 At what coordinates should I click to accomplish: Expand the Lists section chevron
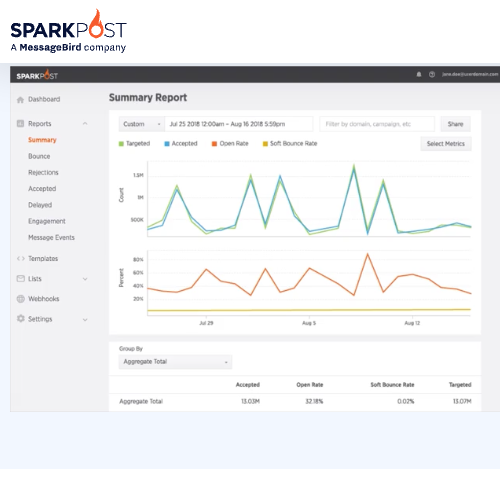point(85,279)
